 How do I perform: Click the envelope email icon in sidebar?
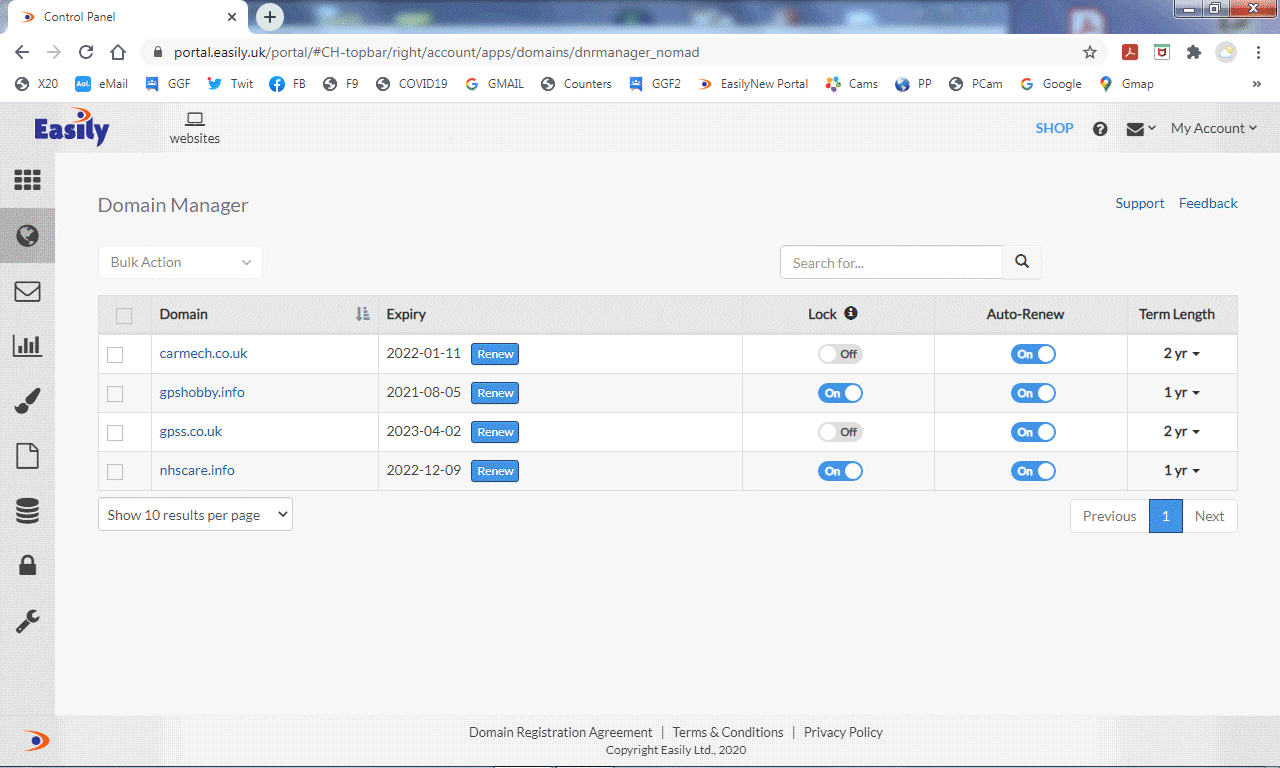[x=27, y=291]
